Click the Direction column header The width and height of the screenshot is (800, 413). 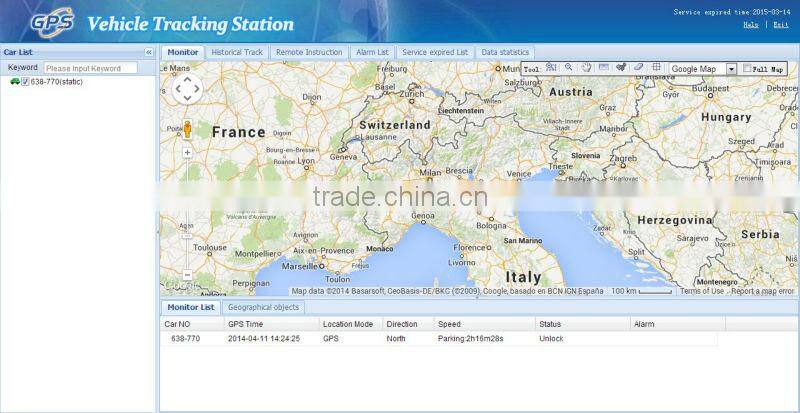pyautogui.click(x=408, y=324)
